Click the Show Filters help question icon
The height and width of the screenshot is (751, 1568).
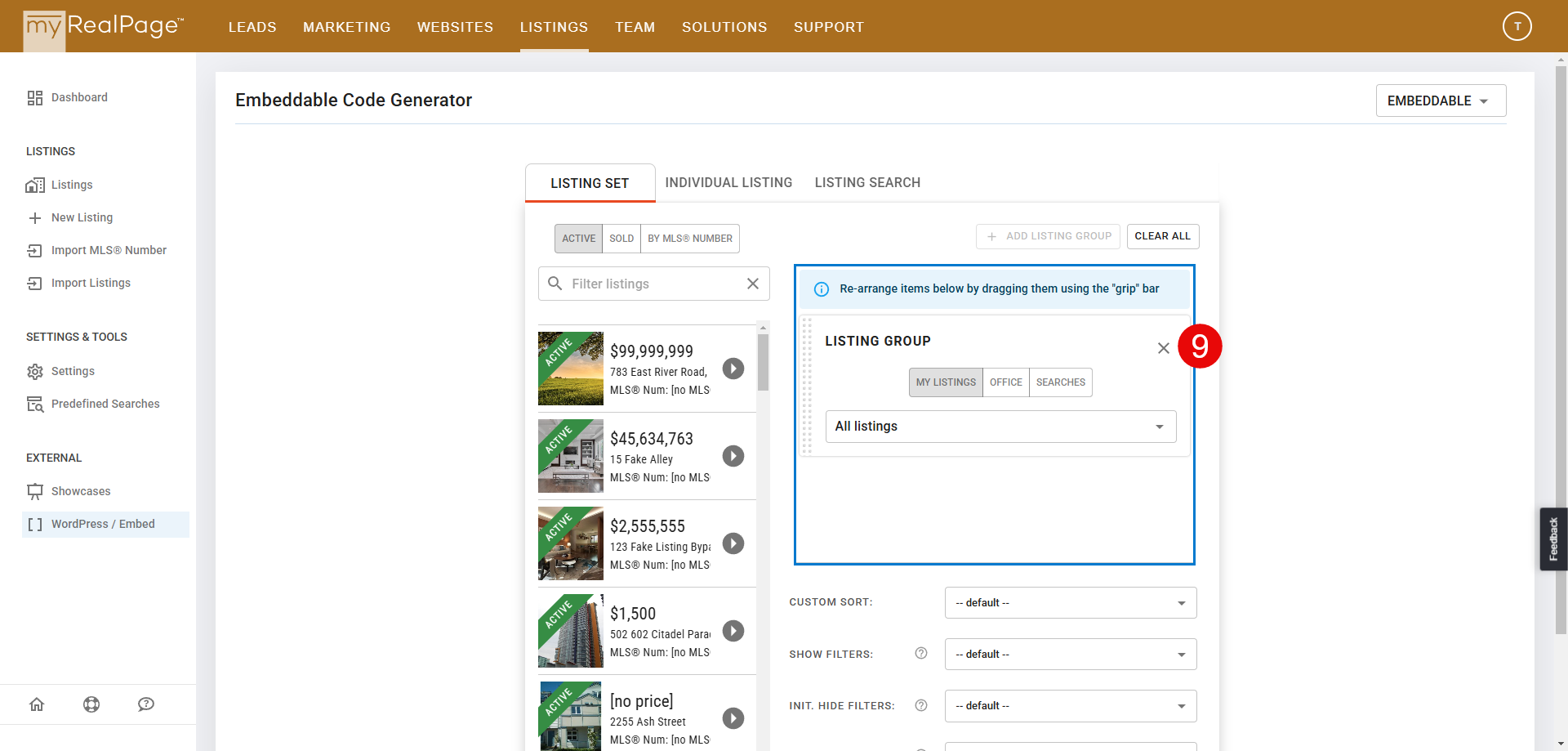click(921, 653)
